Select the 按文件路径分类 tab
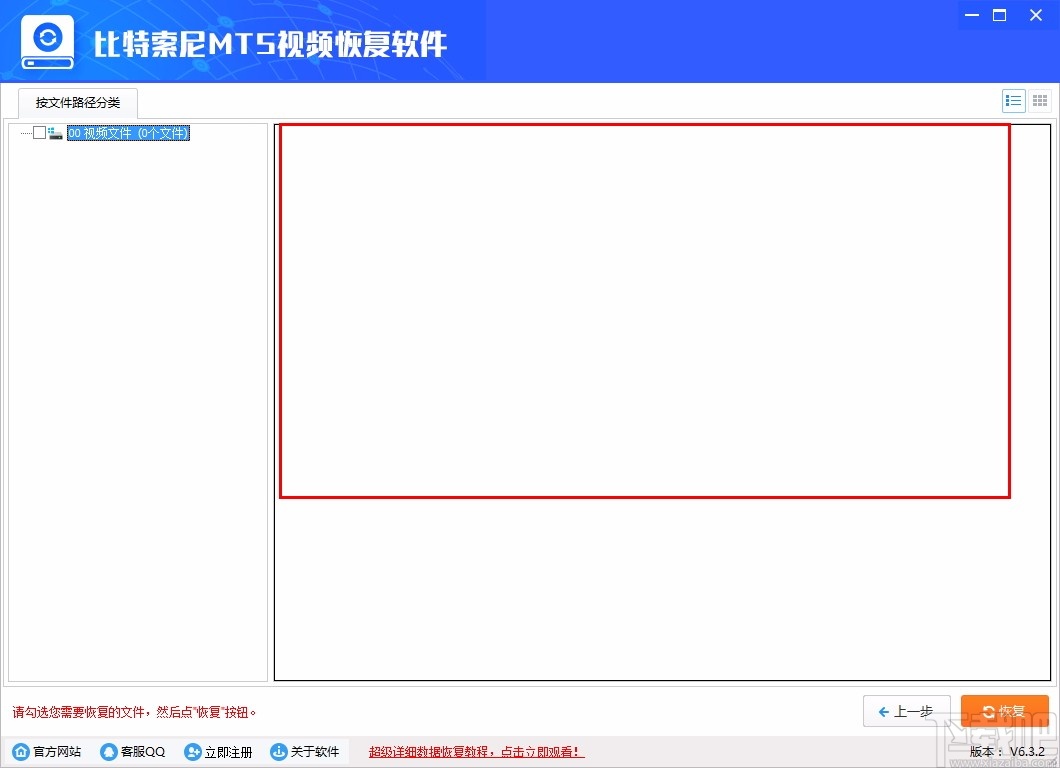 77,102
